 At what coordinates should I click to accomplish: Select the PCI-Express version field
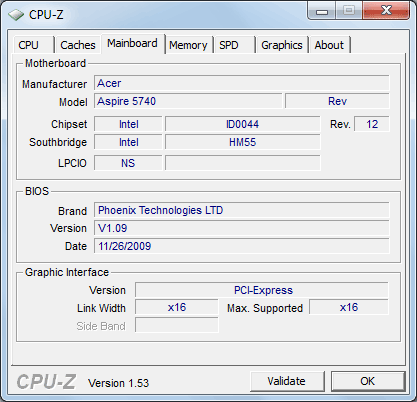click(262, 290)
